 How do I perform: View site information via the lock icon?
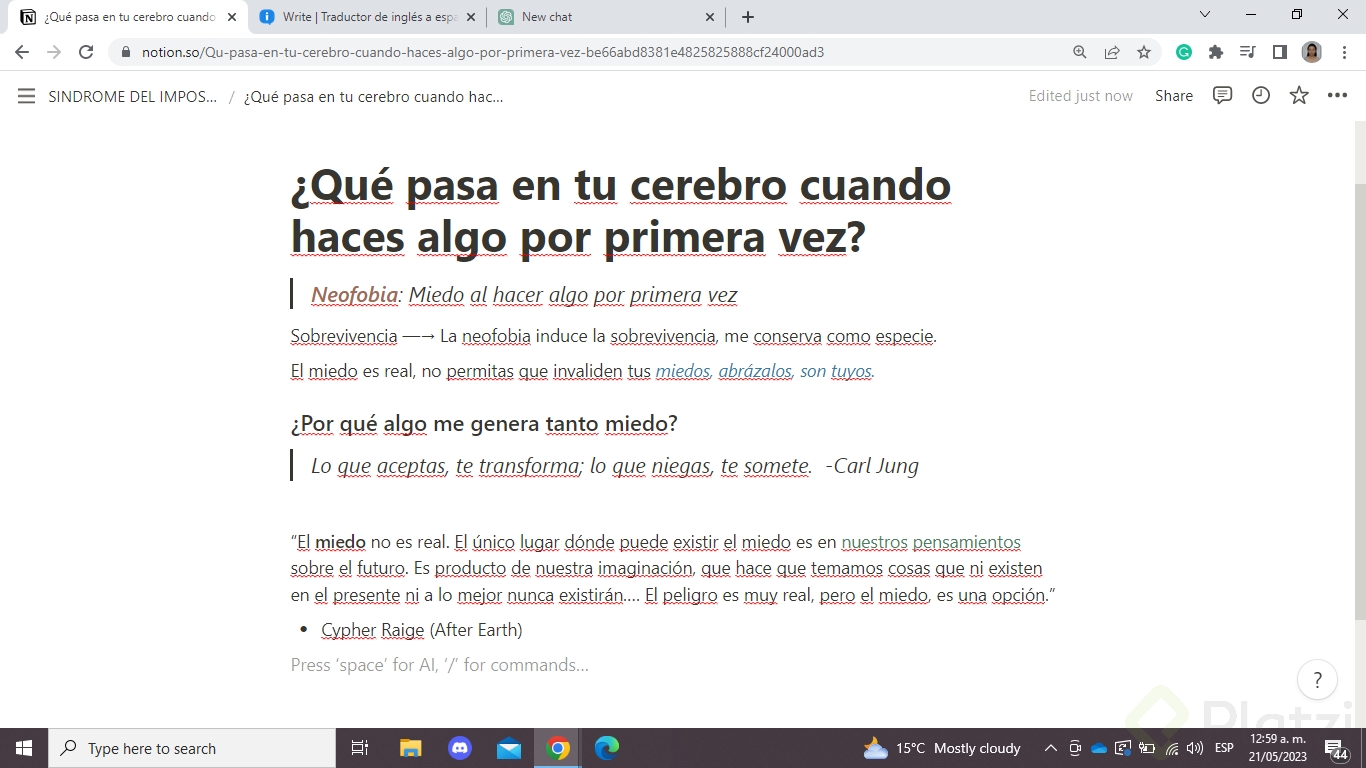(x=126, y=52)
